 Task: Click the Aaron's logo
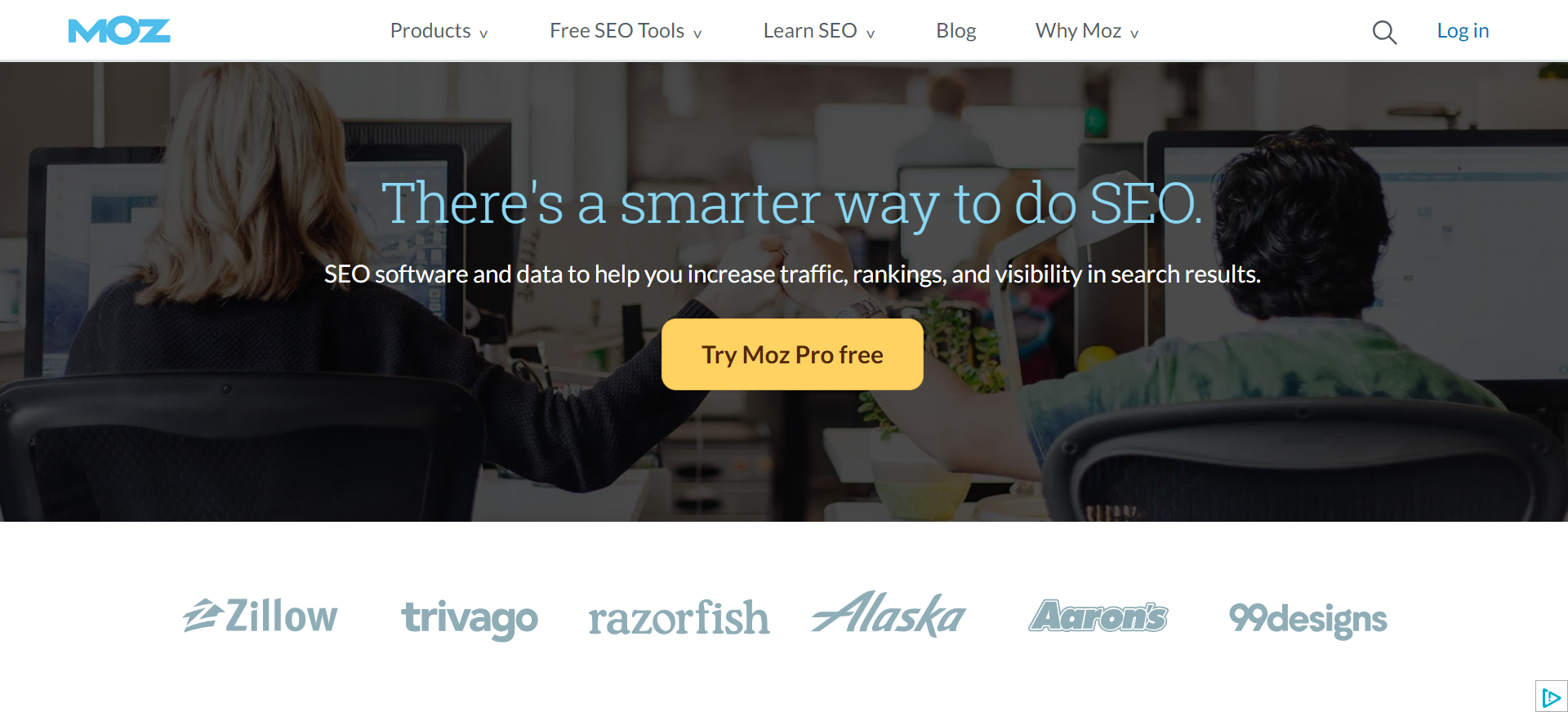[x=1098, y=616]
